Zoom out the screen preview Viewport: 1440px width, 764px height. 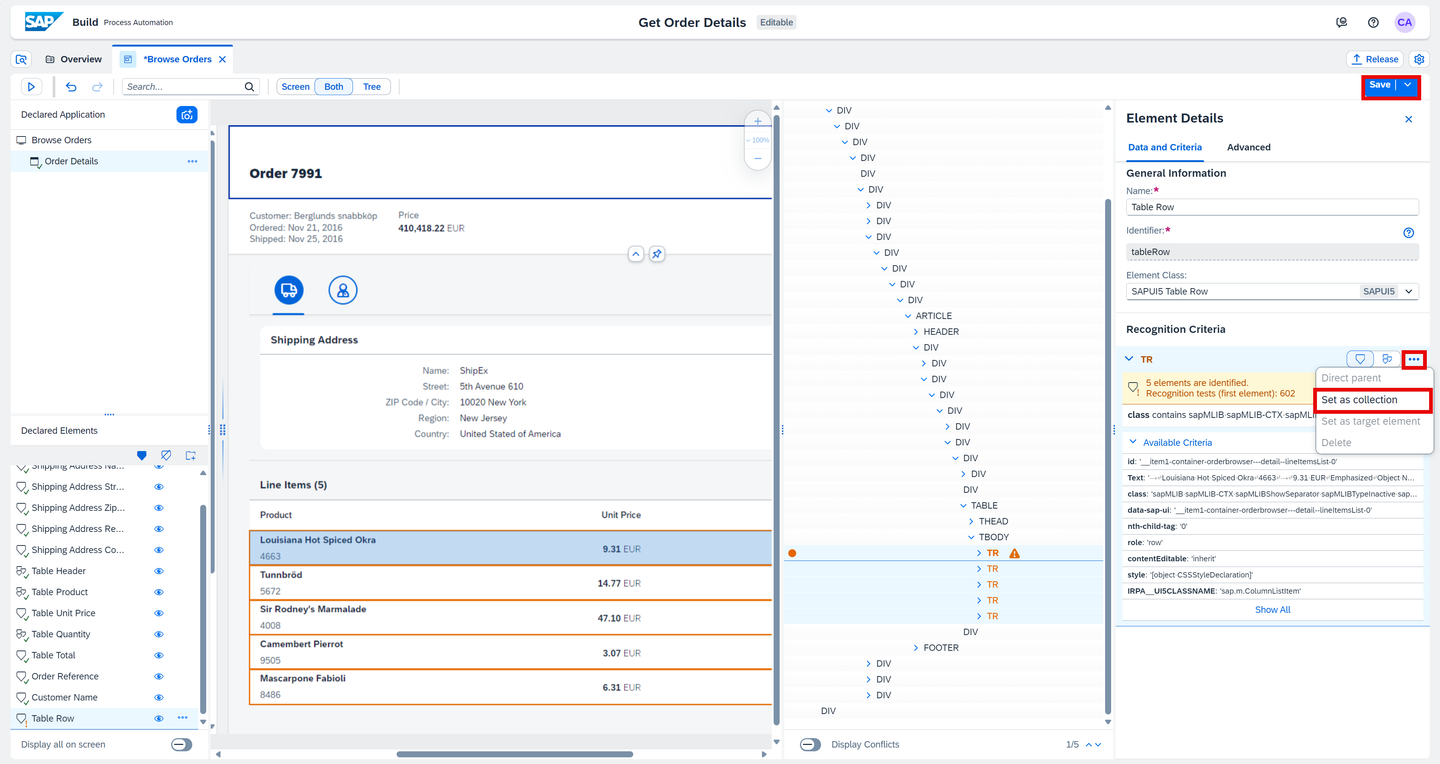coord(757,158)
